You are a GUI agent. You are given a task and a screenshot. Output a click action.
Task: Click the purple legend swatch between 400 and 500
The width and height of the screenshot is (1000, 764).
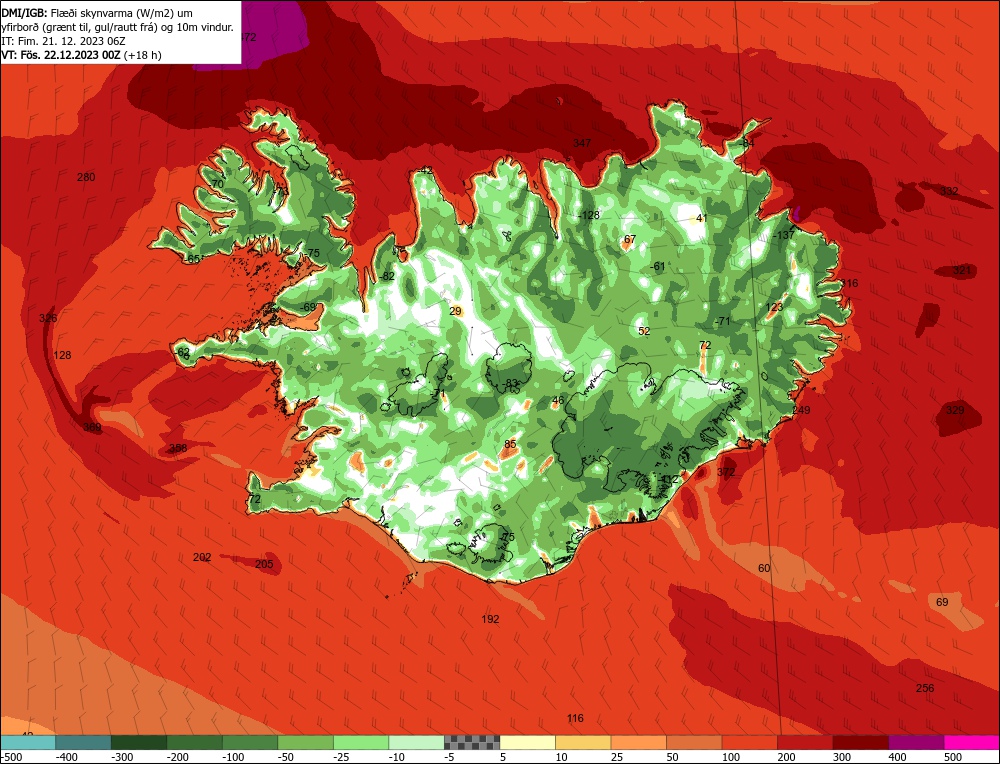[916, 742]
